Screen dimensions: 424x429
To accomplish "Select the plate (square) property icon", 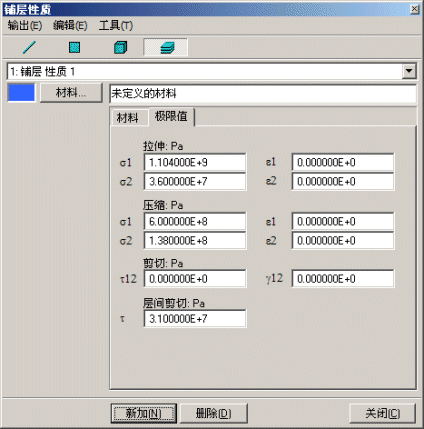I will tap(74, 47).
